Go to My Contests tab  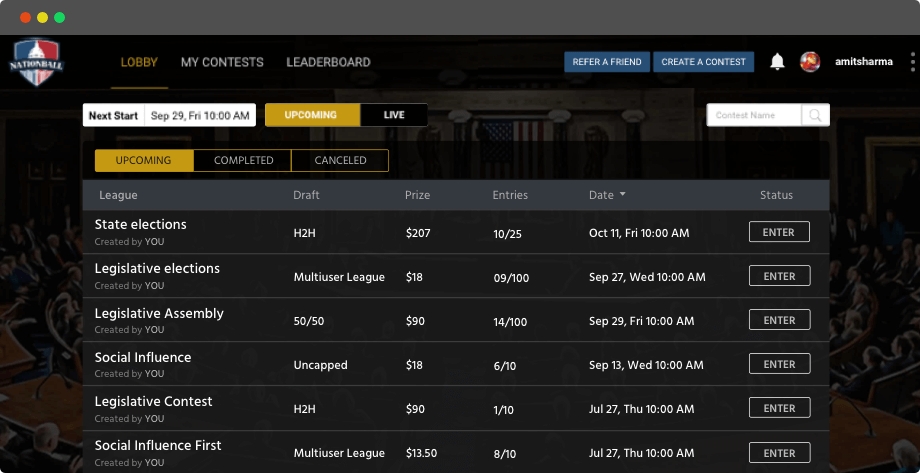point(222,62)
